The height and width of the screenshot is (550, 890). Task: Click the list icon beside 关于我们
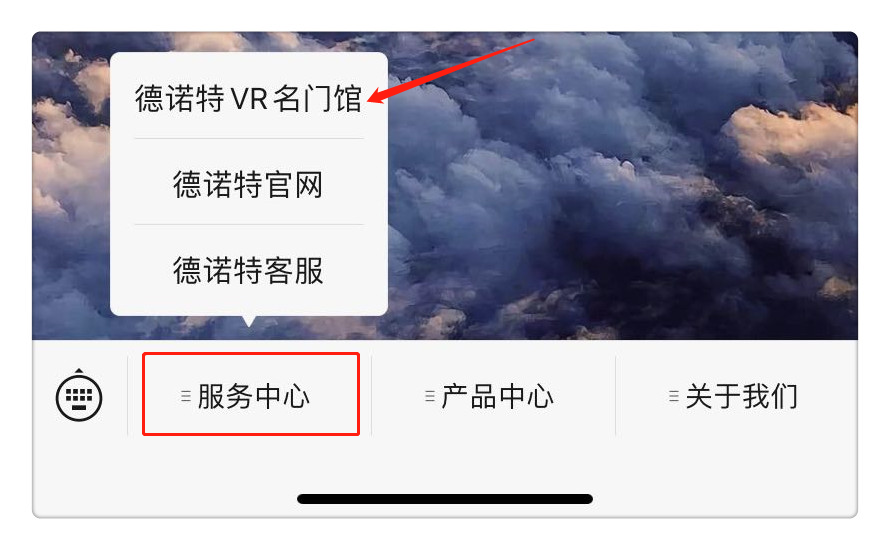click(674, 396)
